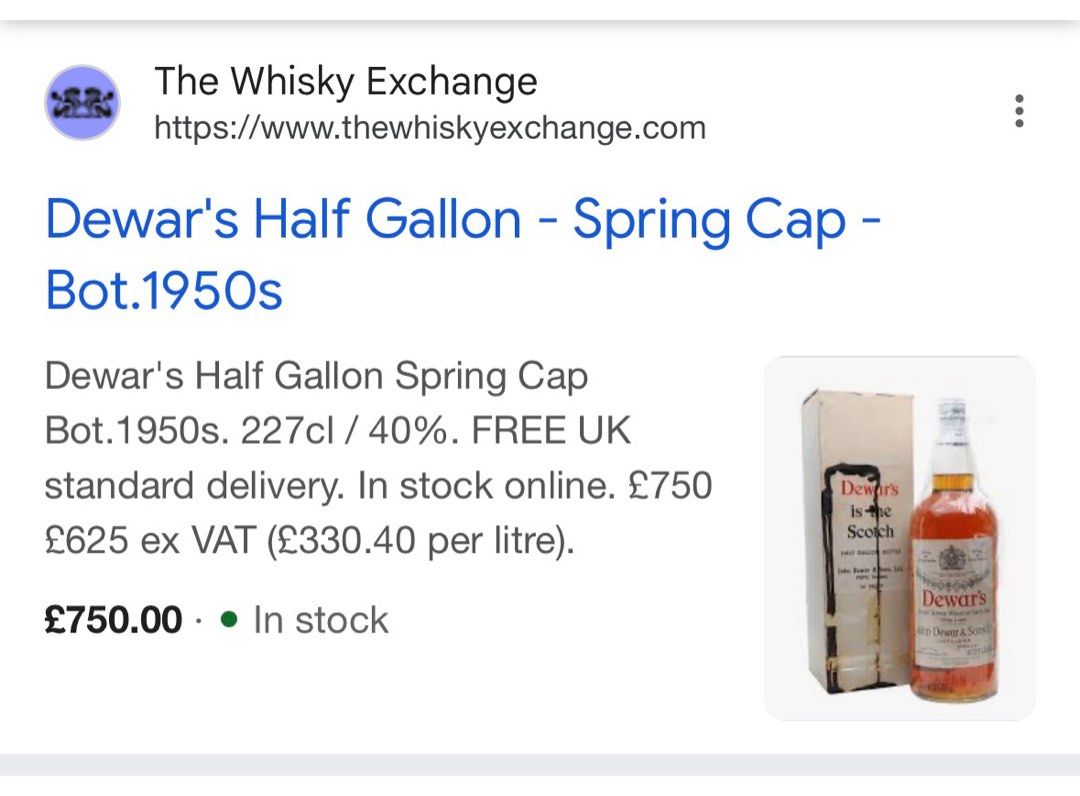The height and width of the screenshot is (796, 1080).
Task: Select the In stock label text
Action: tap(322, 620)
